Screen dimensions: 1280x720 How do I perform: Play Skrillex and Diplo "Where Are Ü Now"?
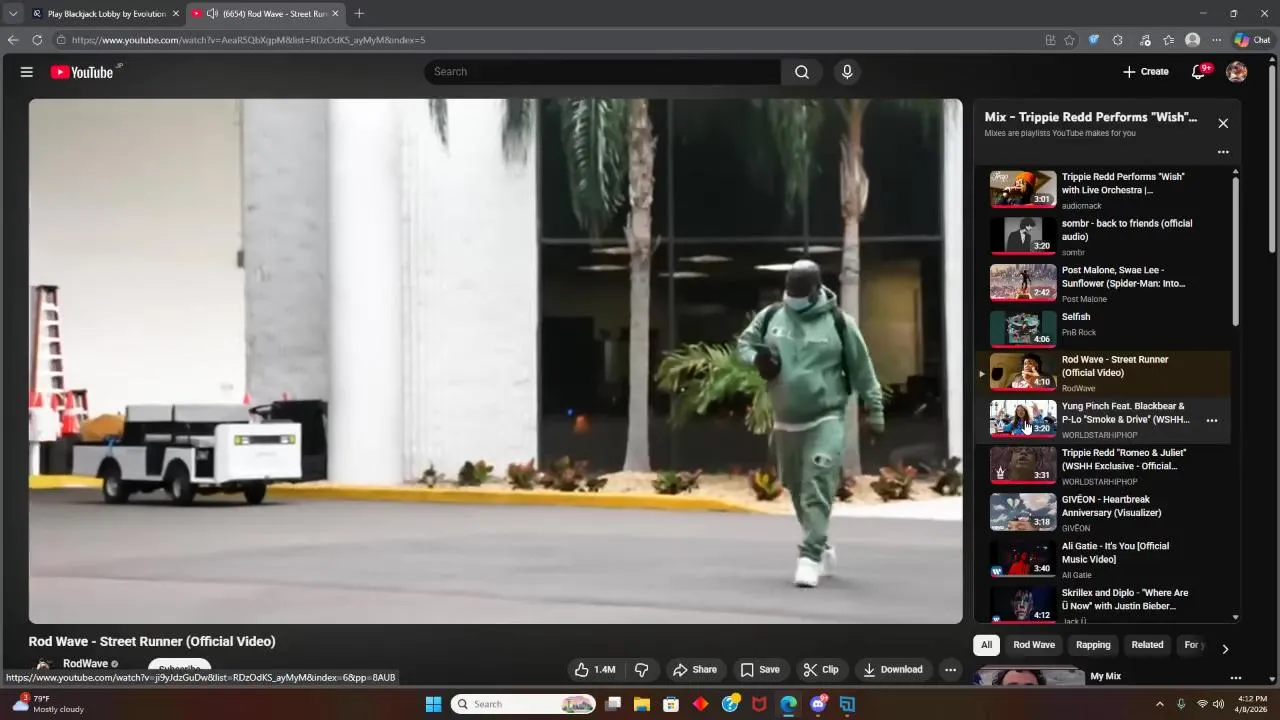coord(1105,603)
